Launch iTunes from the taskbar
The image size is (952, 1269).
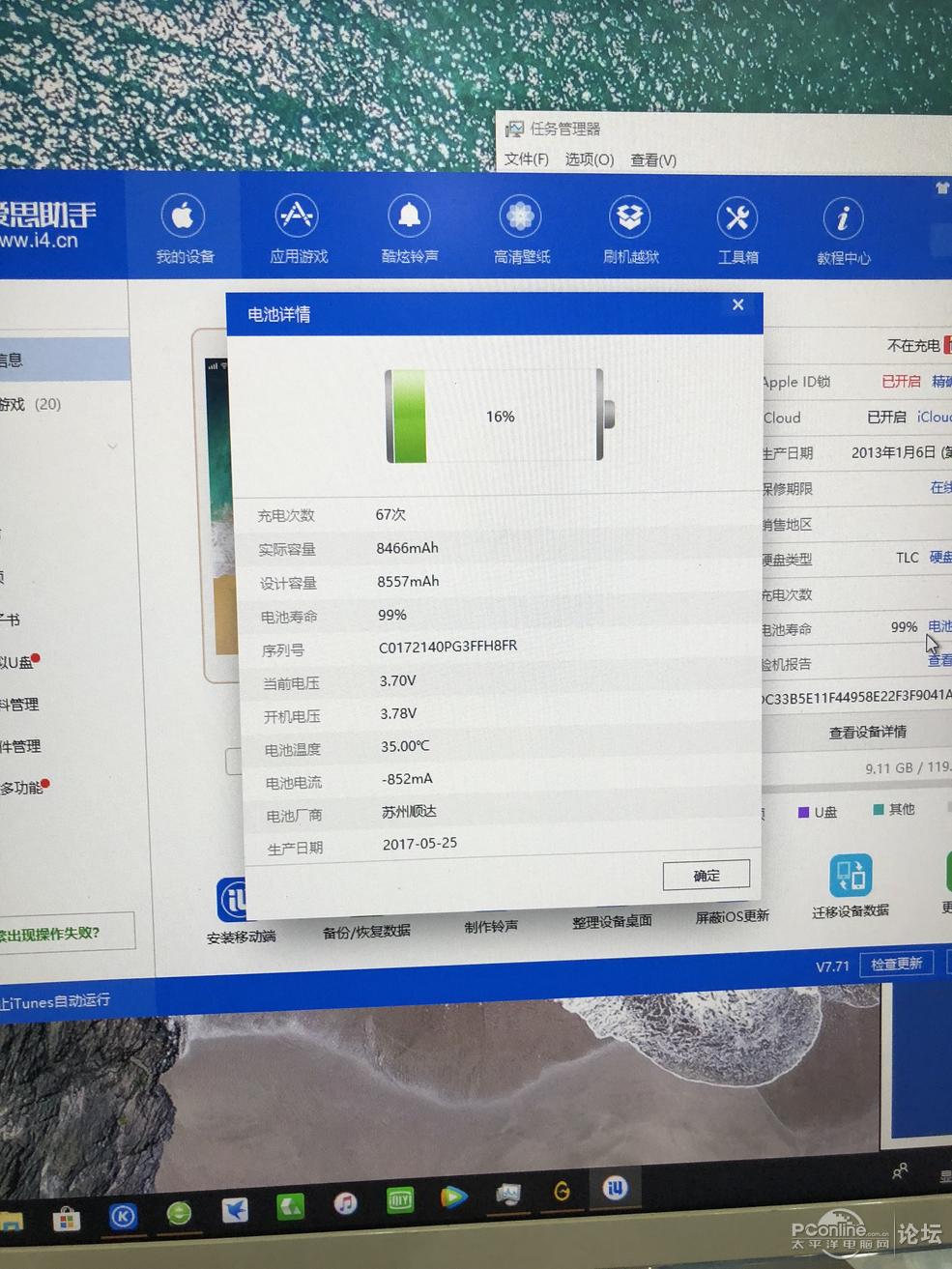[x=345, y=1203]
